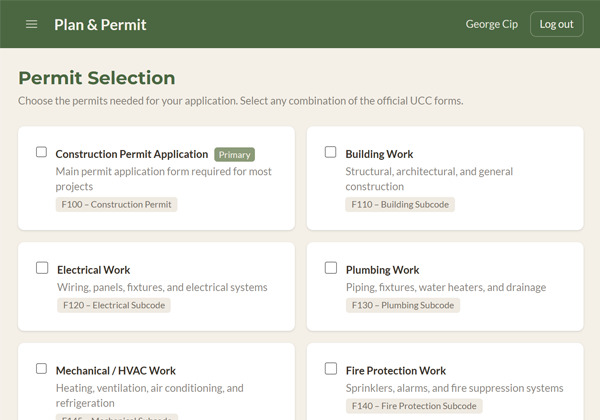Check the Construction Permit Application box
This screenshot has width=600, height=420.
pos(41,152)
